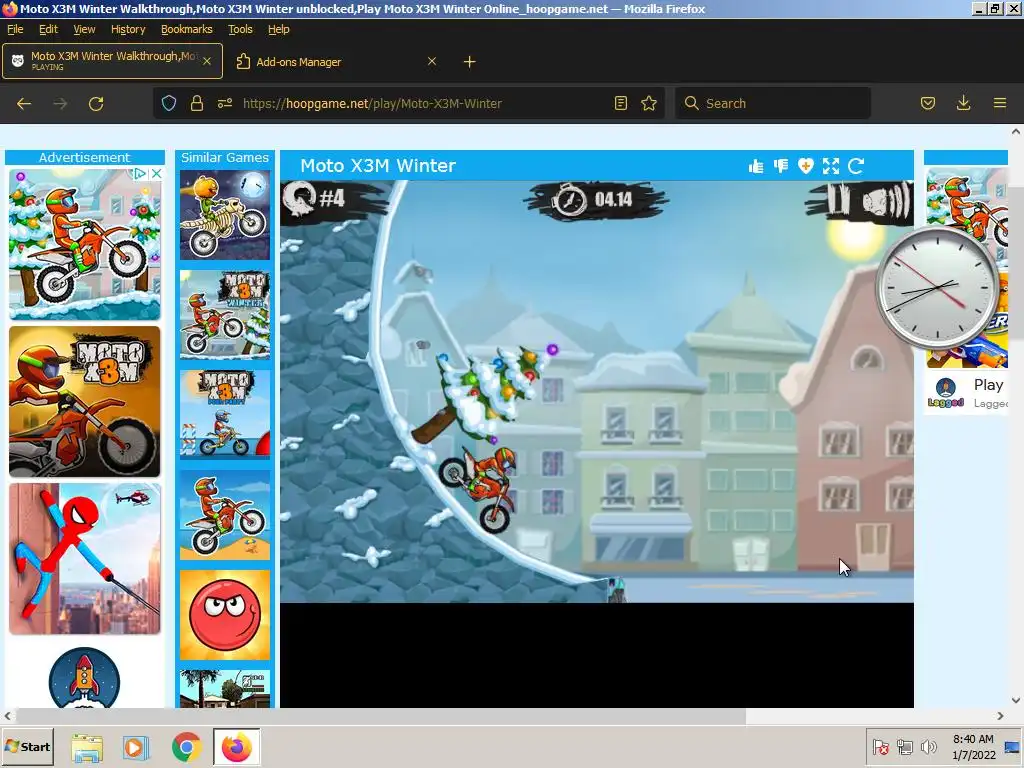1024x768 pixels.
Task: Go back with browser back arrow
Action: click(24, 103)
